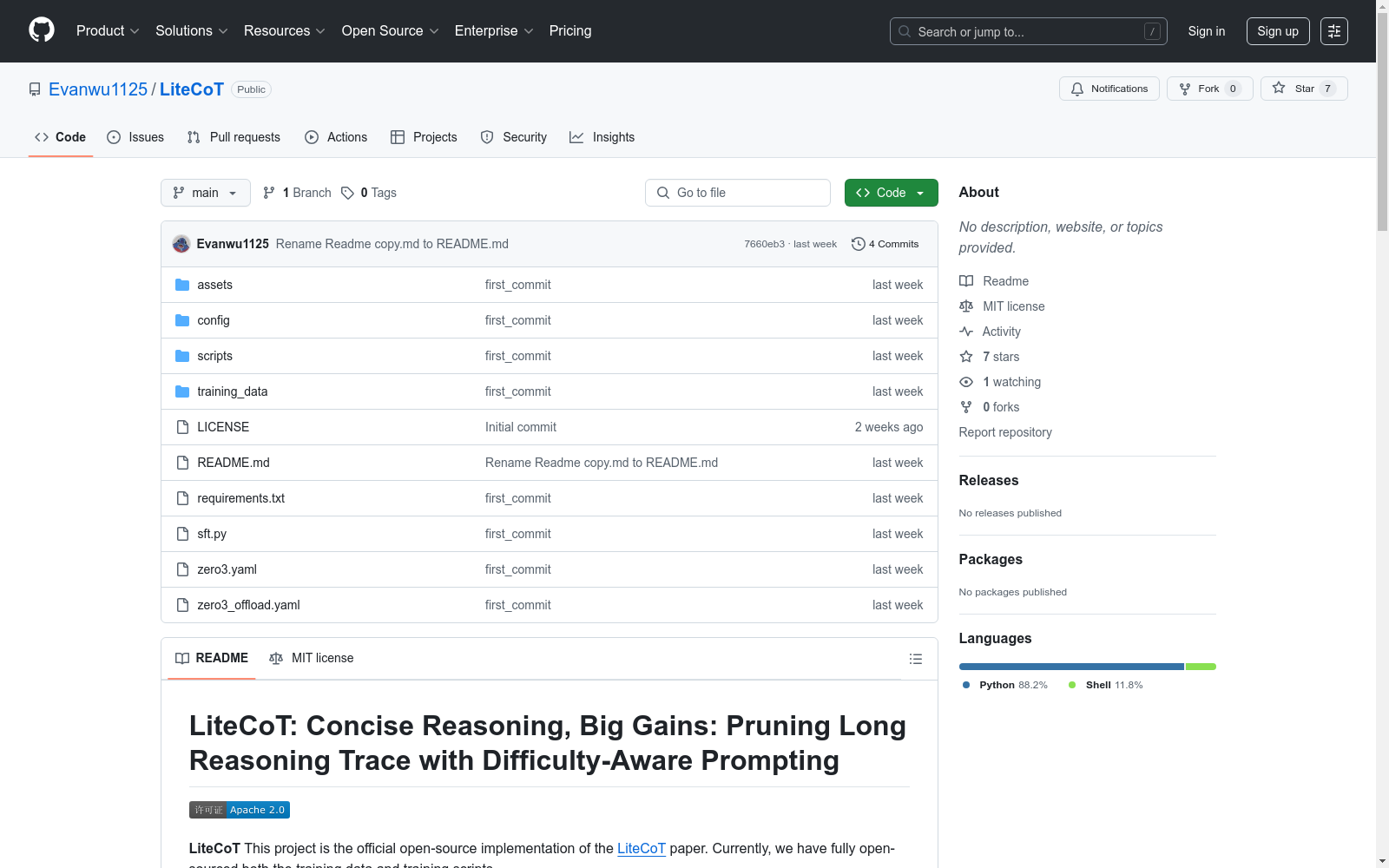Viewport: 1389px width, 868px height.
Task: Click the Shell segment of languages bar
Action: [1201, 667]
